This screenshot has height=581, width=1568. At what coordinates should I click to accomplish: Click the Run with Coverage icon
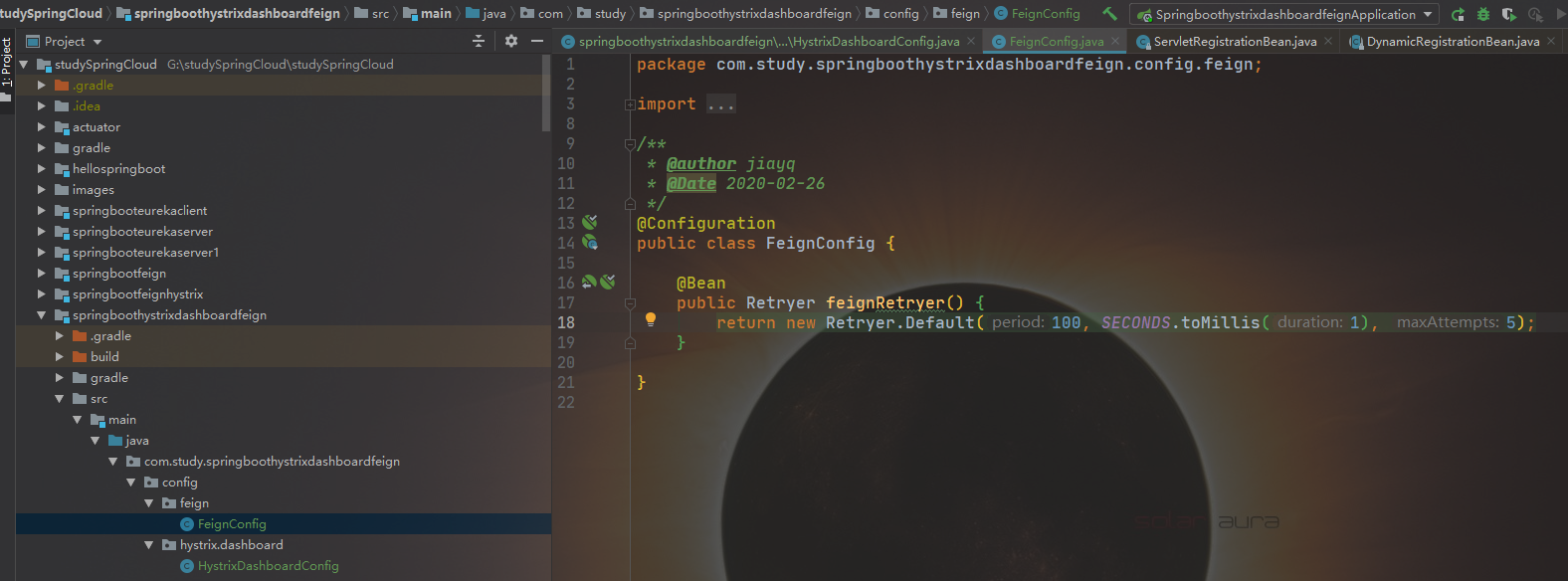tap(1509, 14)
